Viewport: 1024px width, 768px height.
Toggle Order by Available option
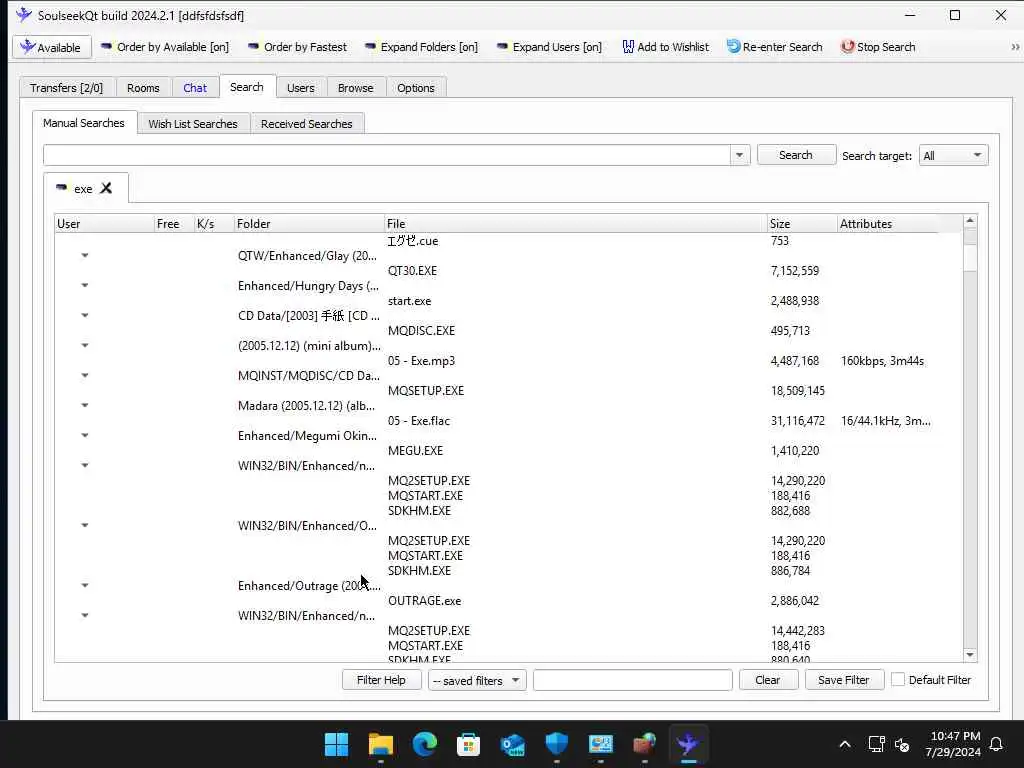tap(165, 47)
